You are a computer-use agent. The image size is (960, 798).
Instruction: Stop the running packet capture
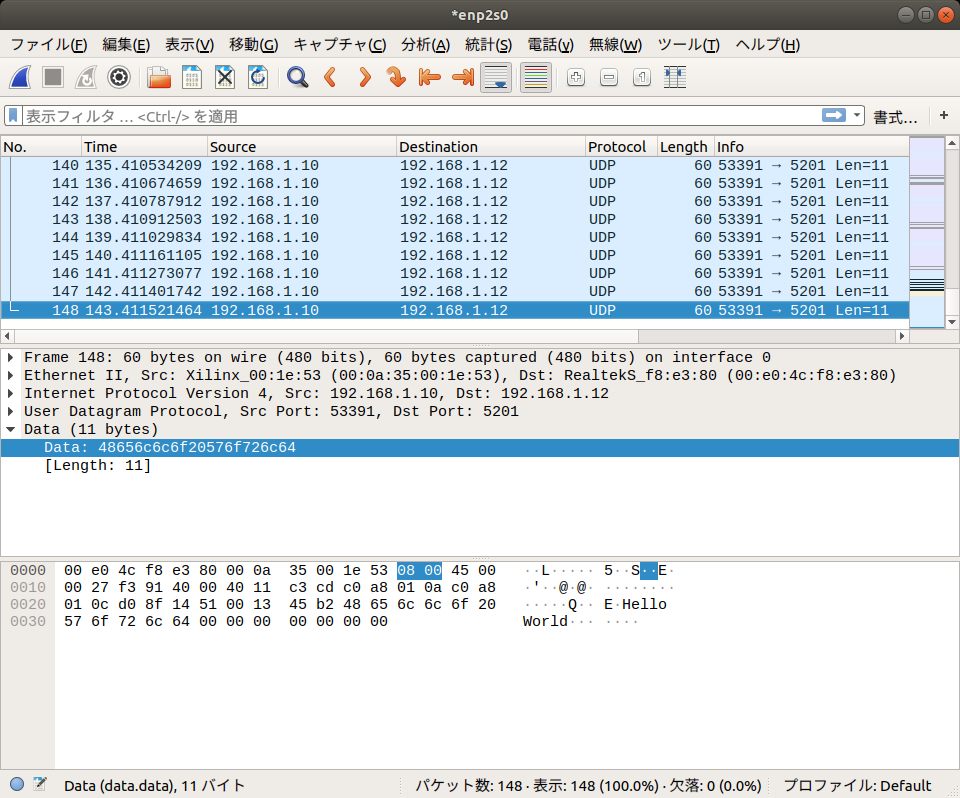pyautogui.click(x=53, y=77)
